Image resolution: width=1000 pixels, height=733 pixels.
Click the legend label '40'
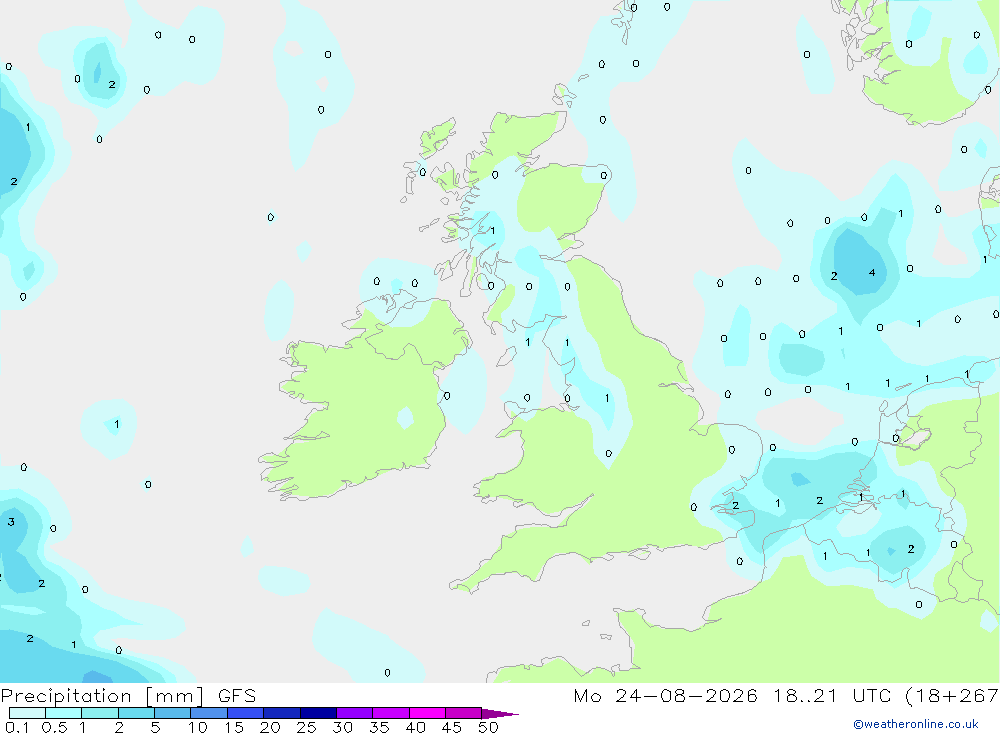click(x=415, y=727)
